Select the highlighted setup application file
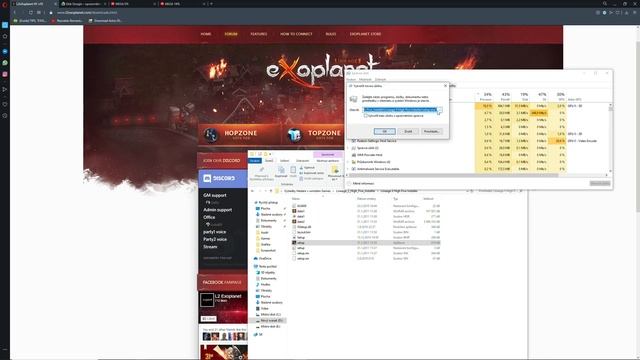Viewport: 640px width, 360px height. (366, 242)
